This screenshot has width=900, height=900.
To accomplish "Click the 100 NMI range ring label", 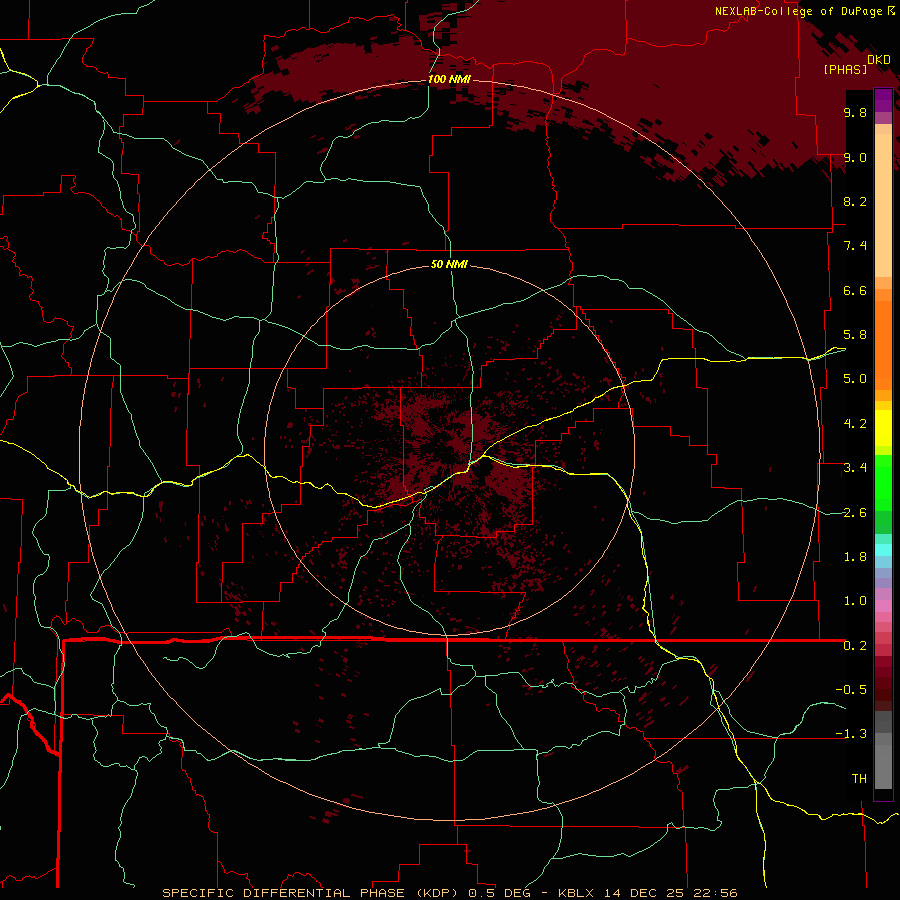I will click(x=449, y=79).
